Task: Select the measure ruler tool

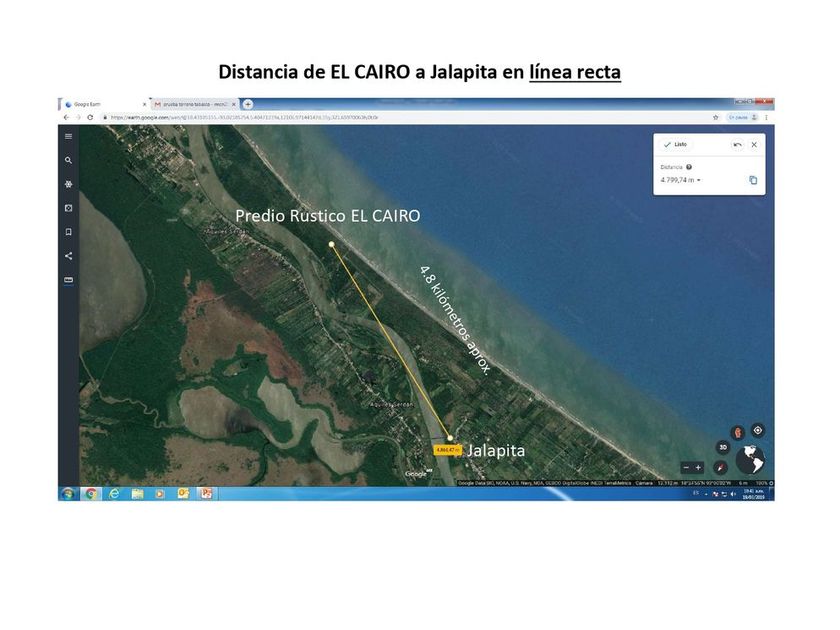Action: point(68,280)
